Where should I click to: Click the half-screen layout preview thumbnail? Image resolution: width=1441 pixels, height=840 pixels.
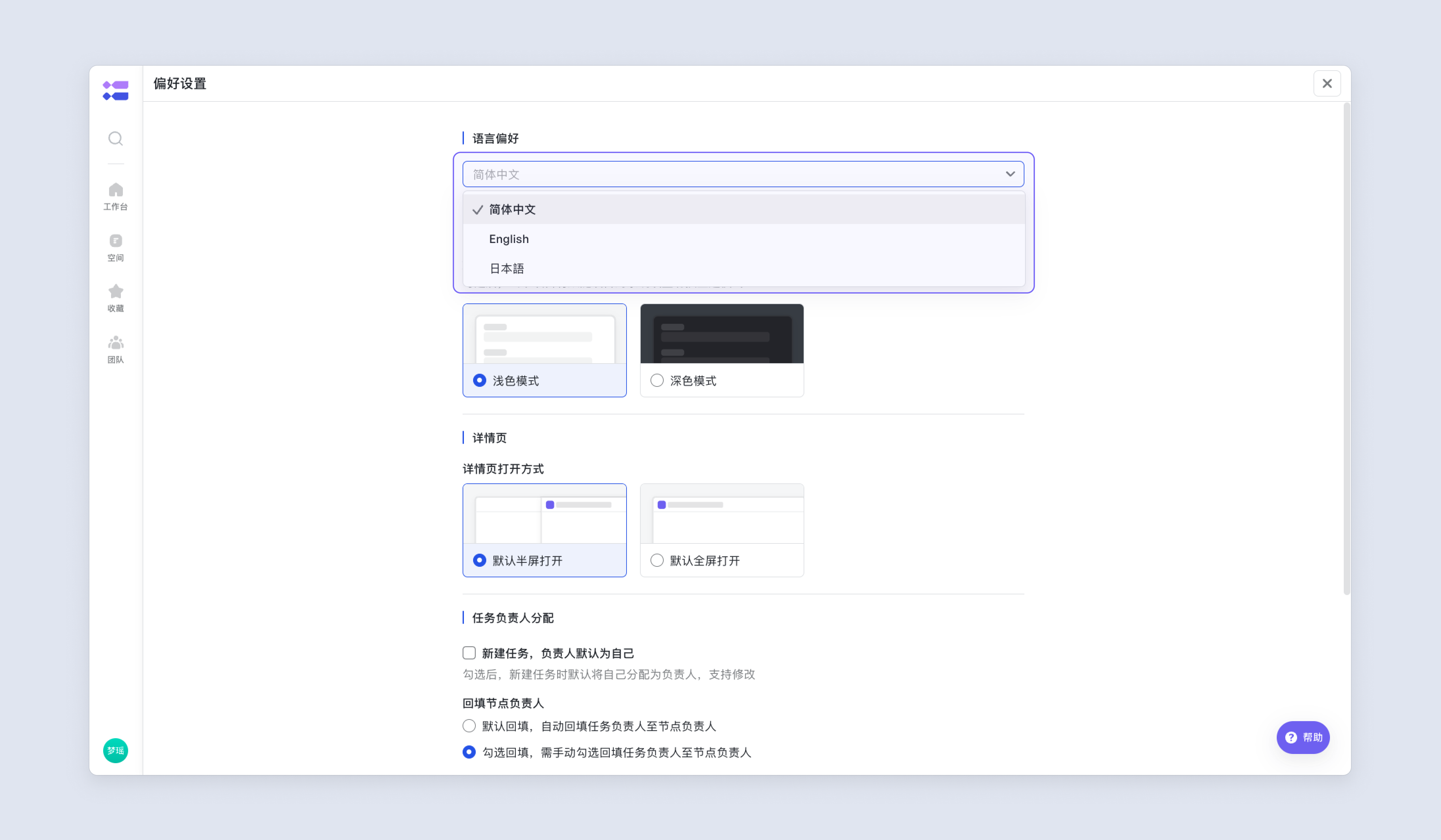click(x=544, y=514)
